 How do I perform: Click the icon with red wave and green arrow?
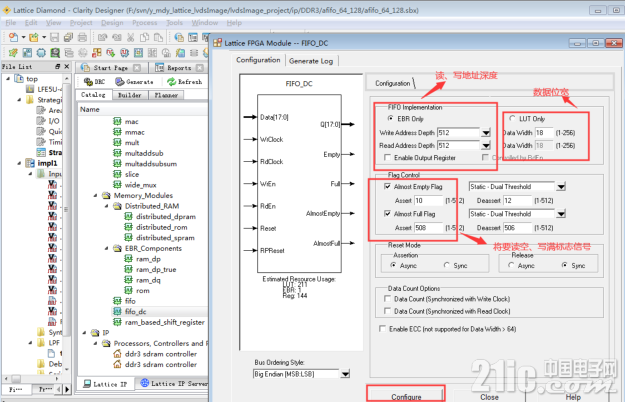click(110, 53)
